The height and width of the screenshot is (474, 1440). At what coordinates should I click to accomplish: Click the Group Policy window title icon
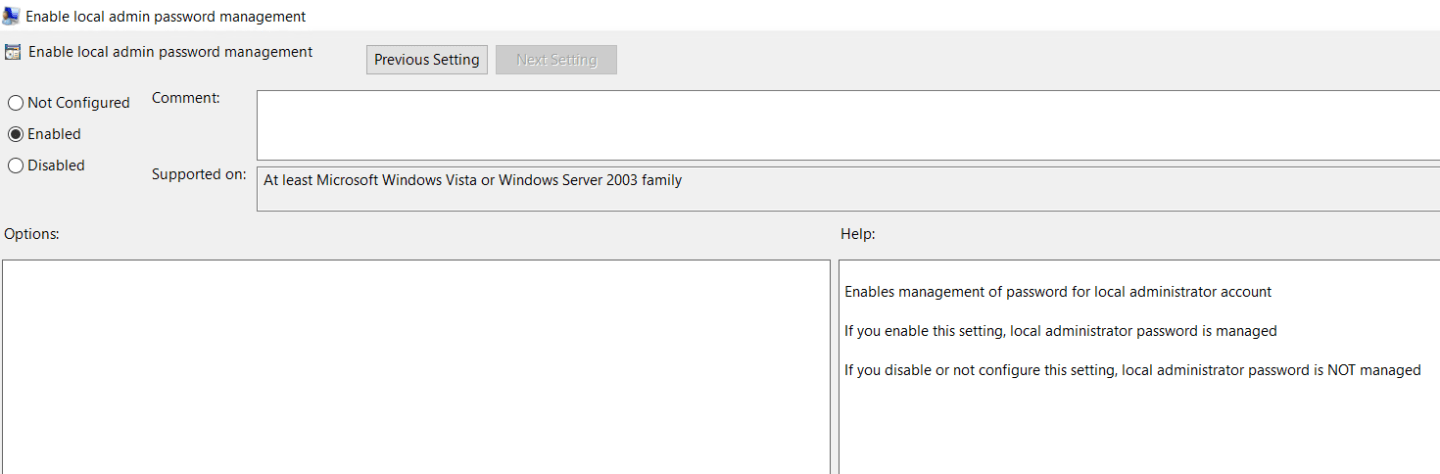pos(12,16)
